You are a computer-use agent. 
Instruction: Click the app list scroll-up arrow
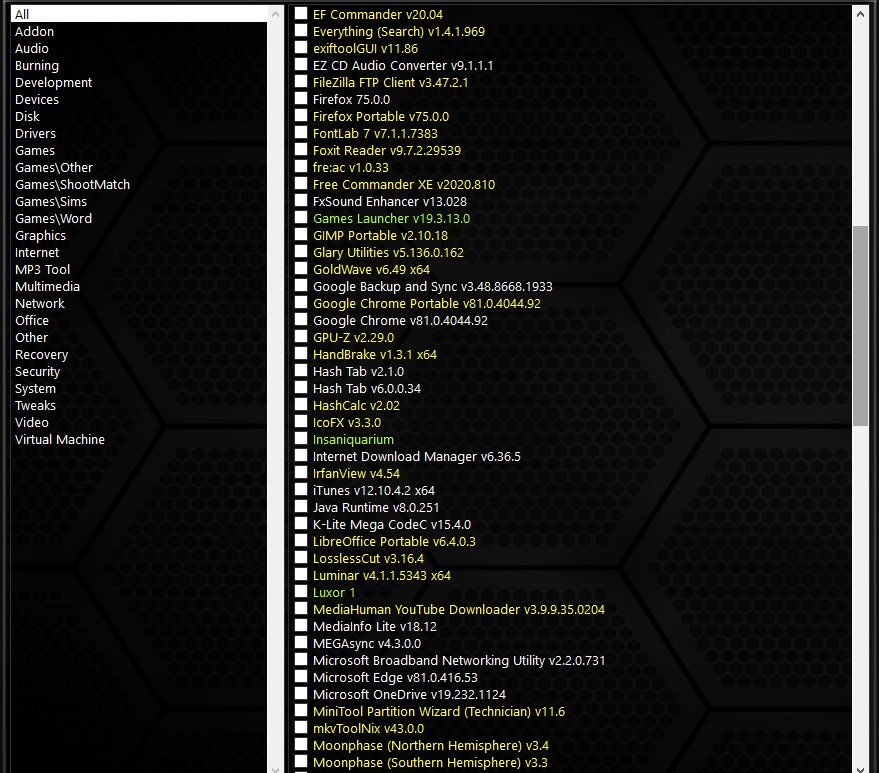[860, 15]
